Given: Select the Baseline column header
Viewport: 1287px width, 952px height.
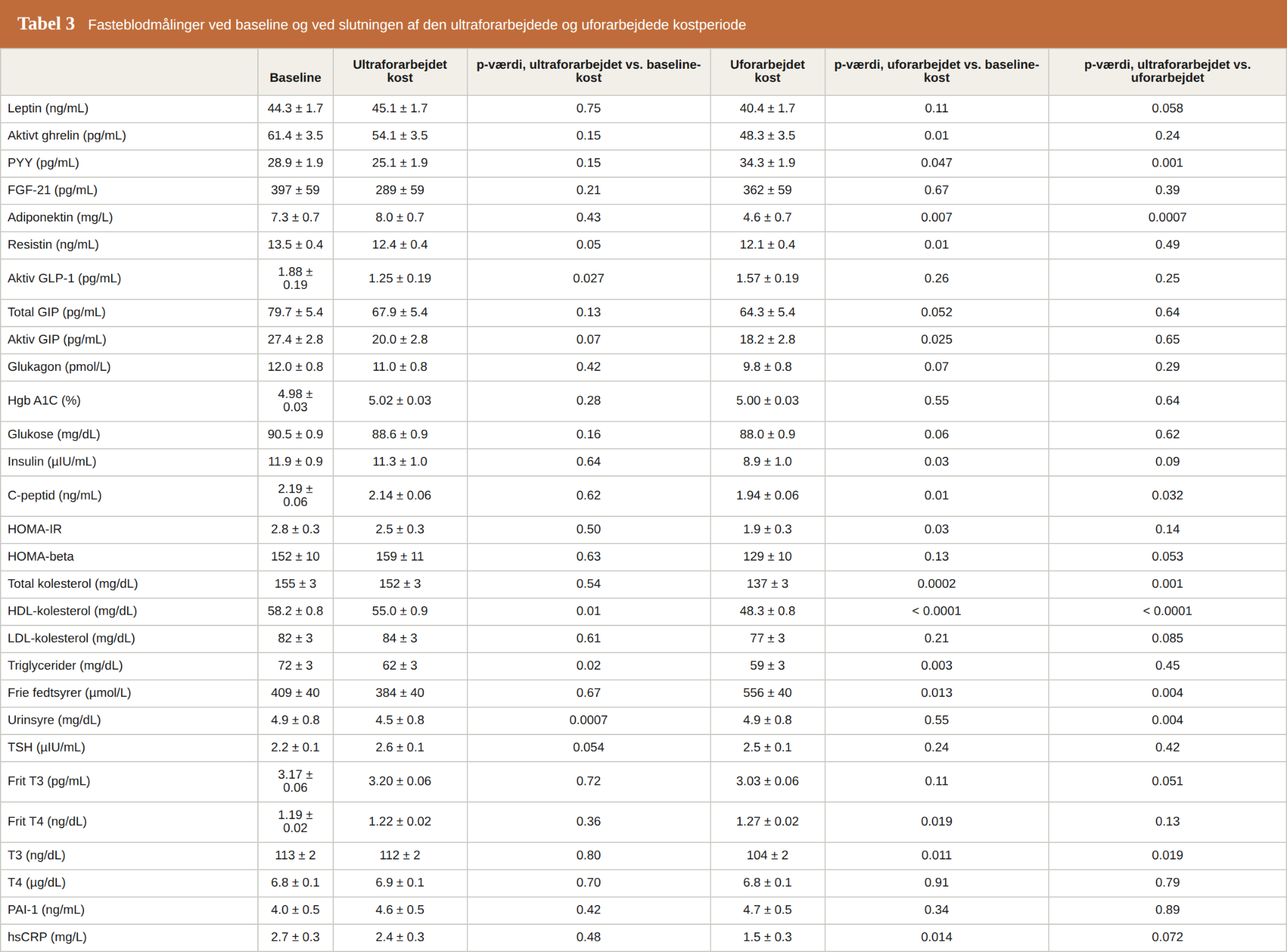Looking at the screenshot, I should (295, 77).
